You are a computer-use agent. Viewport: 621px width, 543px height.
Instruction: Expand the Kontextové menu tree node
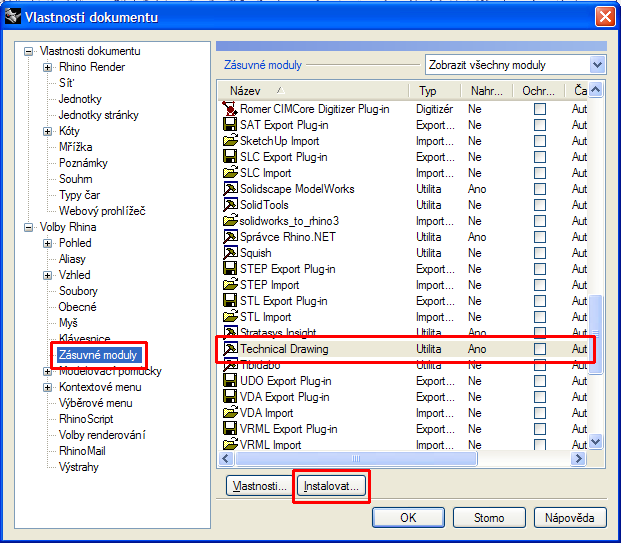click(48, 387)
